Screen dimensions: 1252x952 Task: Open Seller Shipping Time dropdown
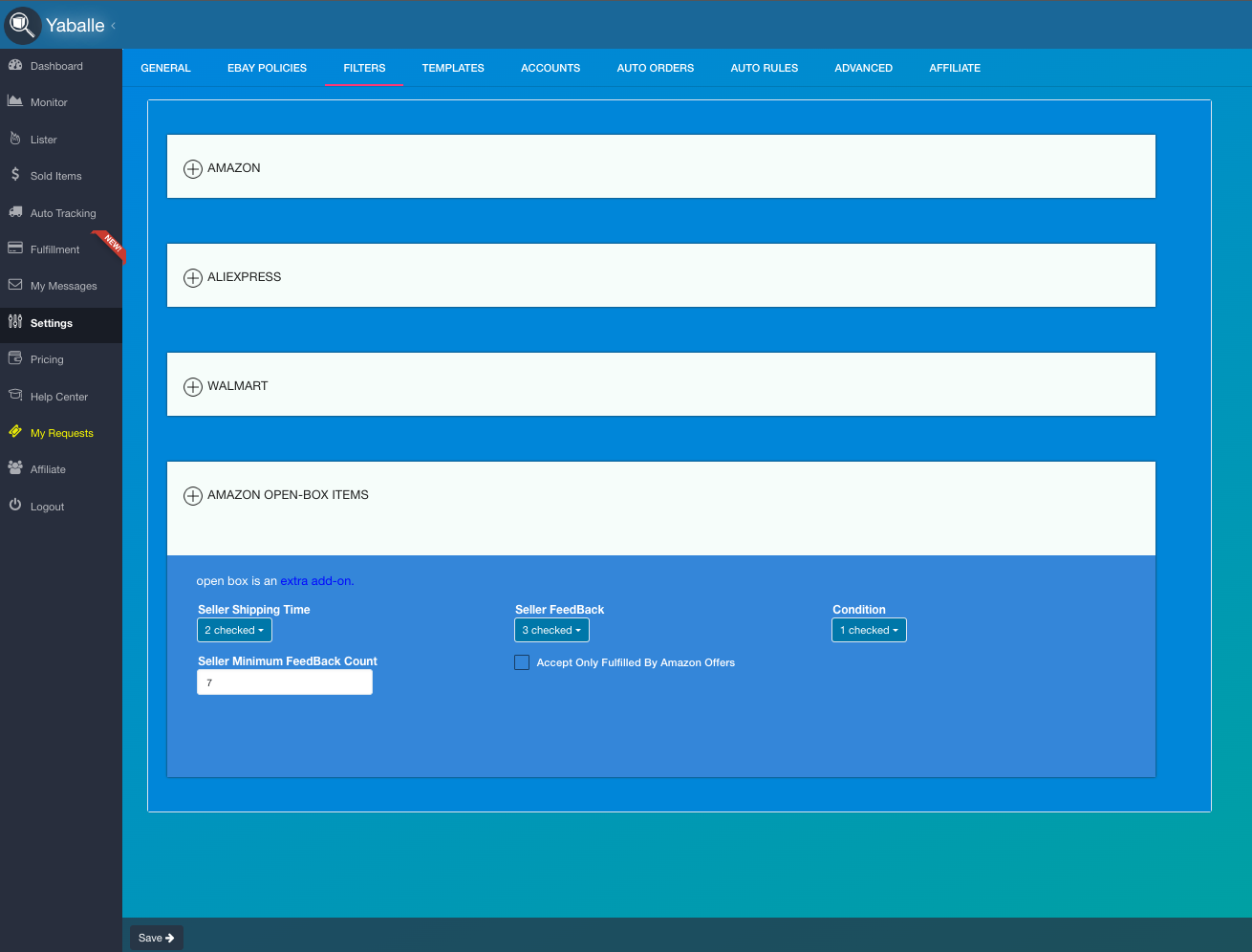click(x=235, y=631)
